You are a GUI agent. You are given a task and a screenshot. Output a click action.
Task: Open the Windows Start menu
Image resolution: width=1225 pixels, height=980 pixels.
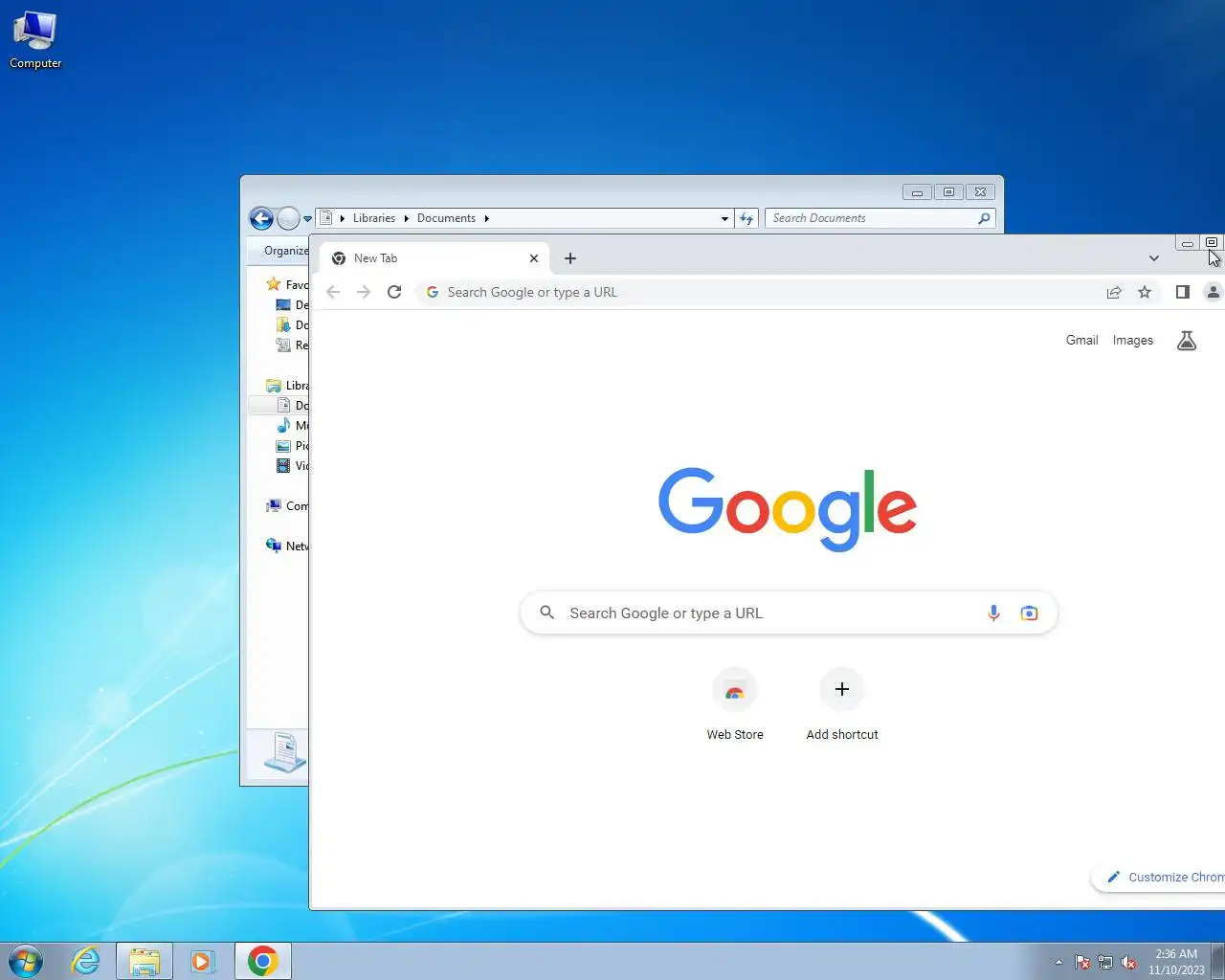coord(26,961)
